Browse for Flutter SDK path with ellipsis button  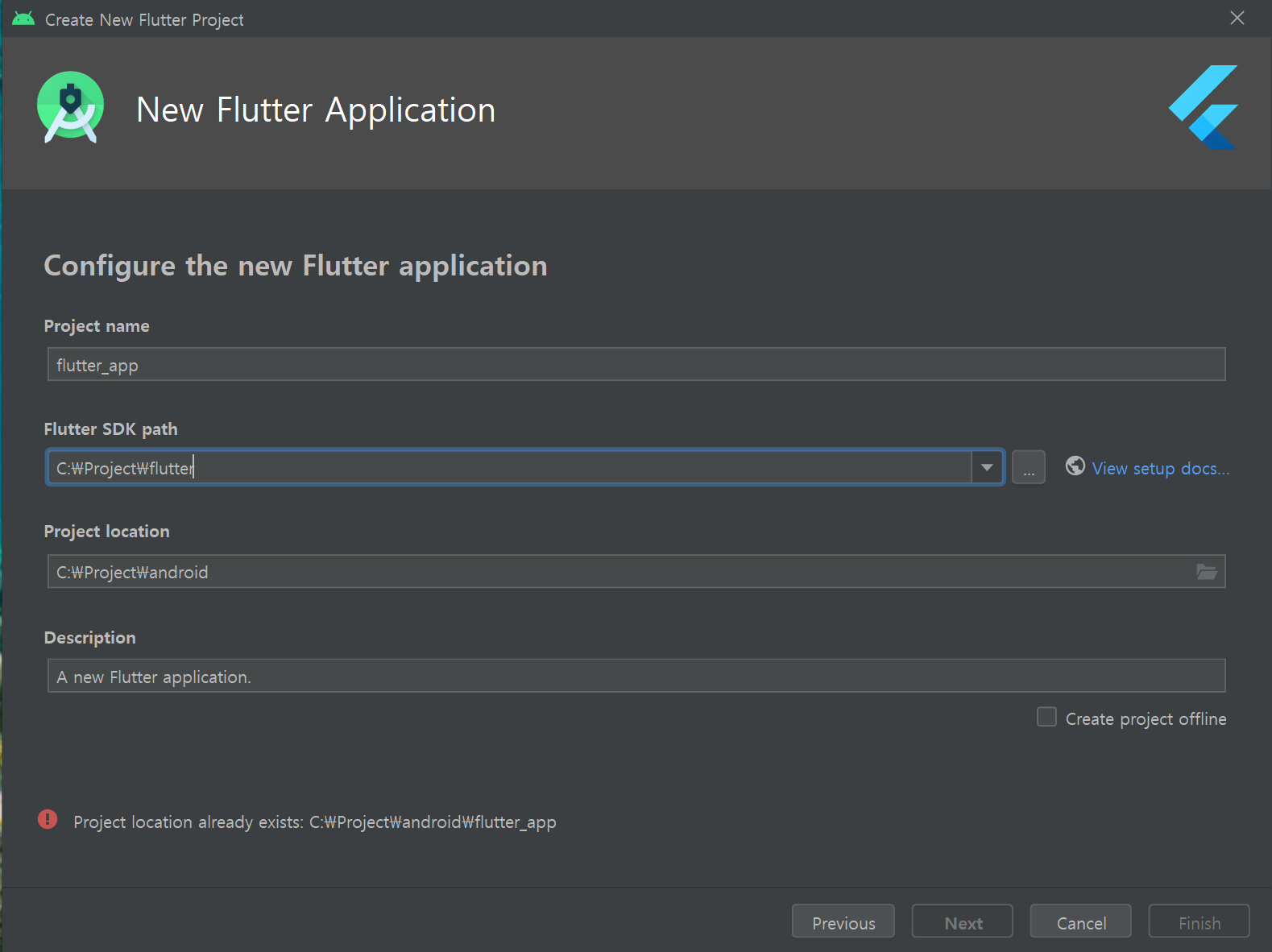point(1029,467)
